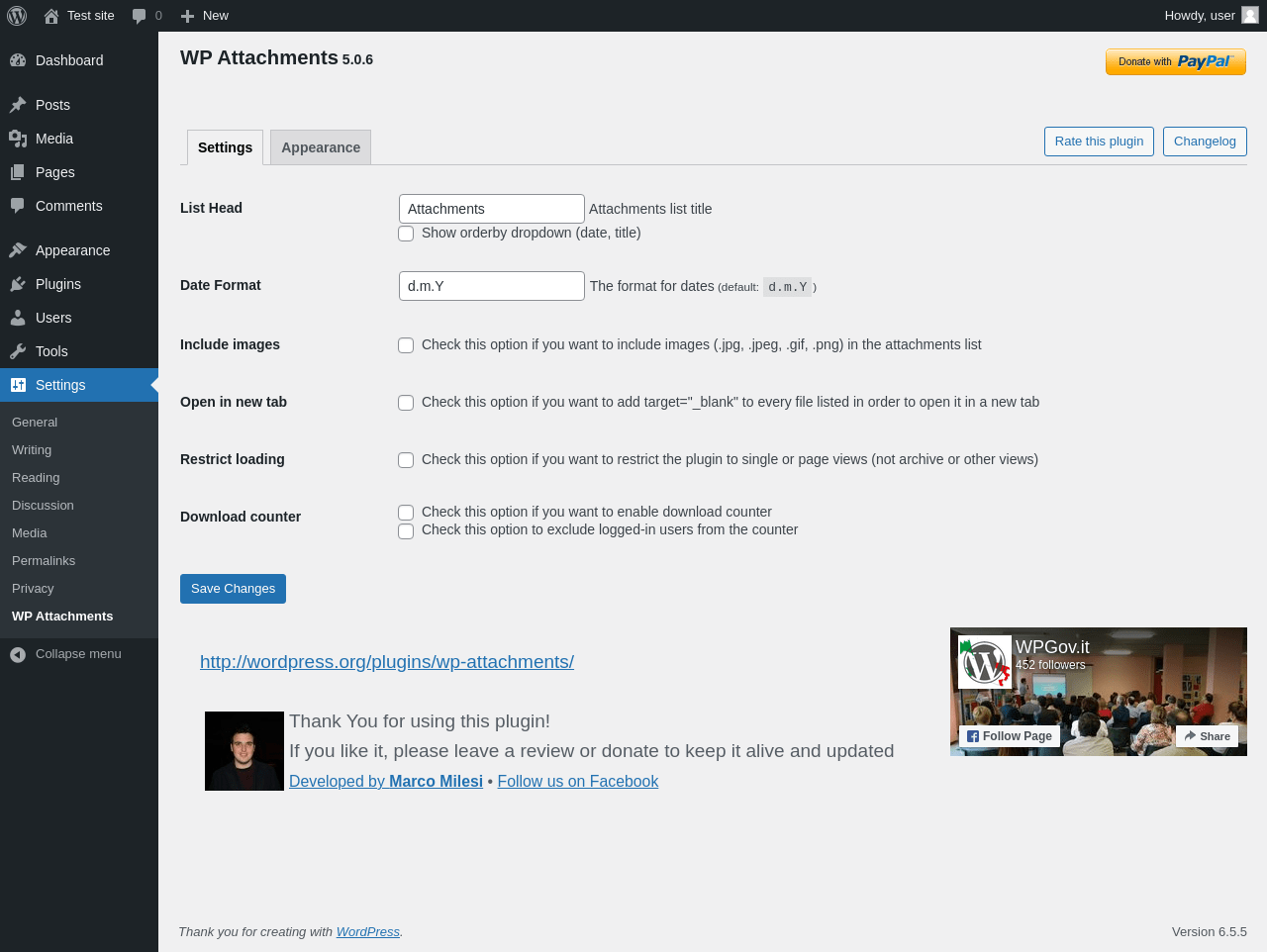1267x952 pixels.
Task: Open the Howdy, user account menu
Action: pos(1211,16)
